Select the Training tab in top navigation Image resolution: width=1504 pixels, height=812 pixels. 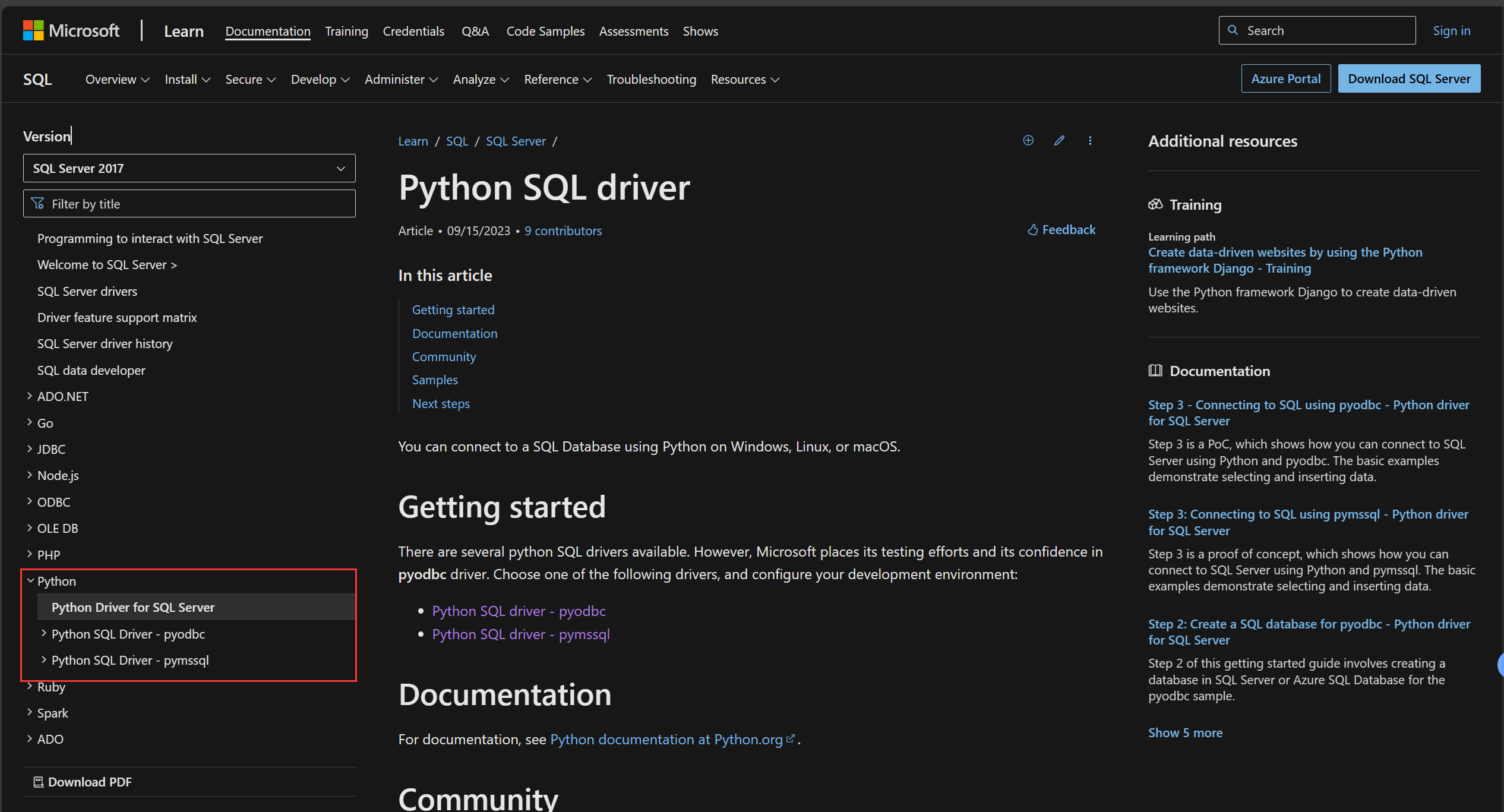346,31
